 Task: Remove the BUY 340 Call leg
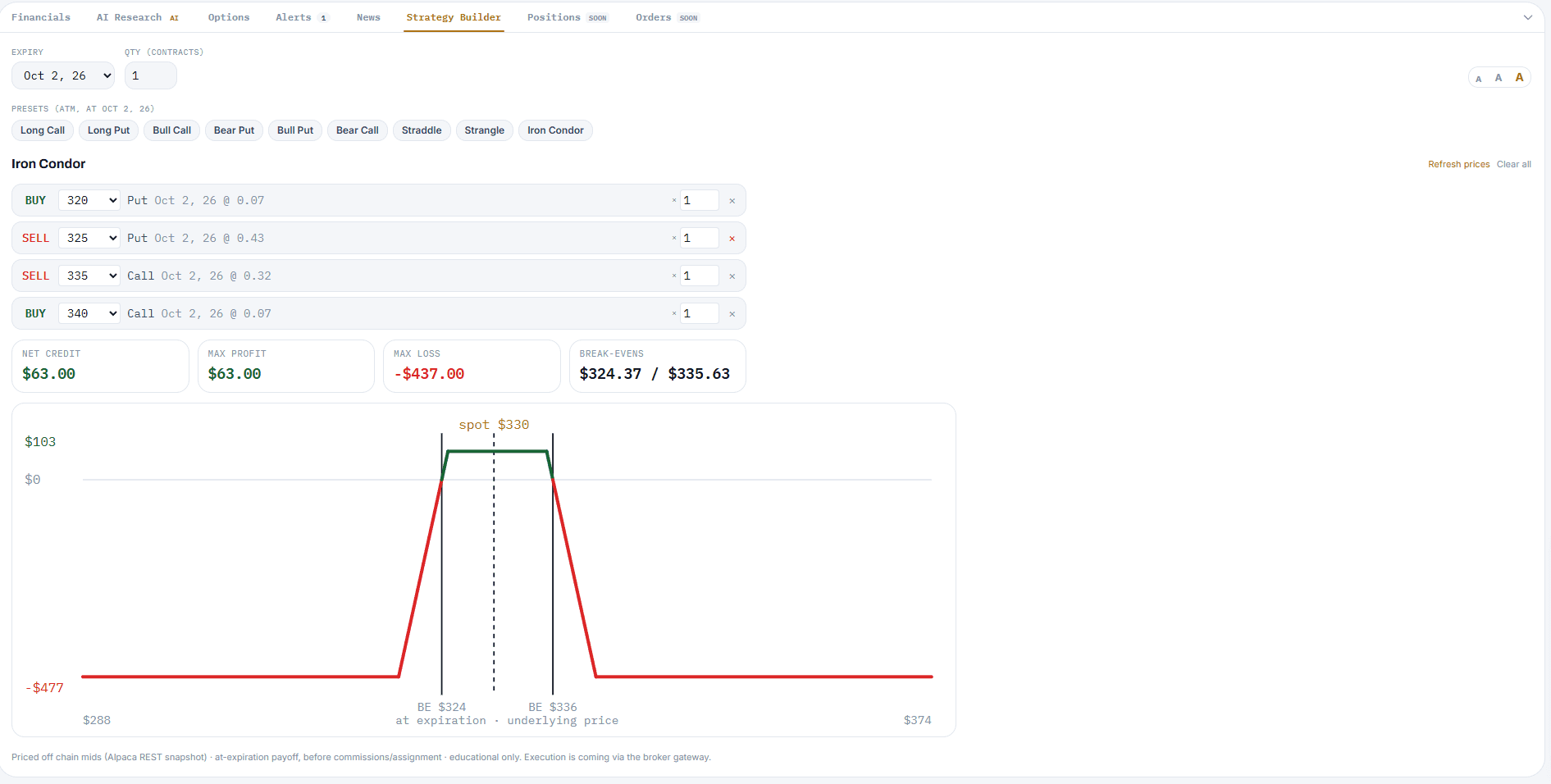pos(732,314)
